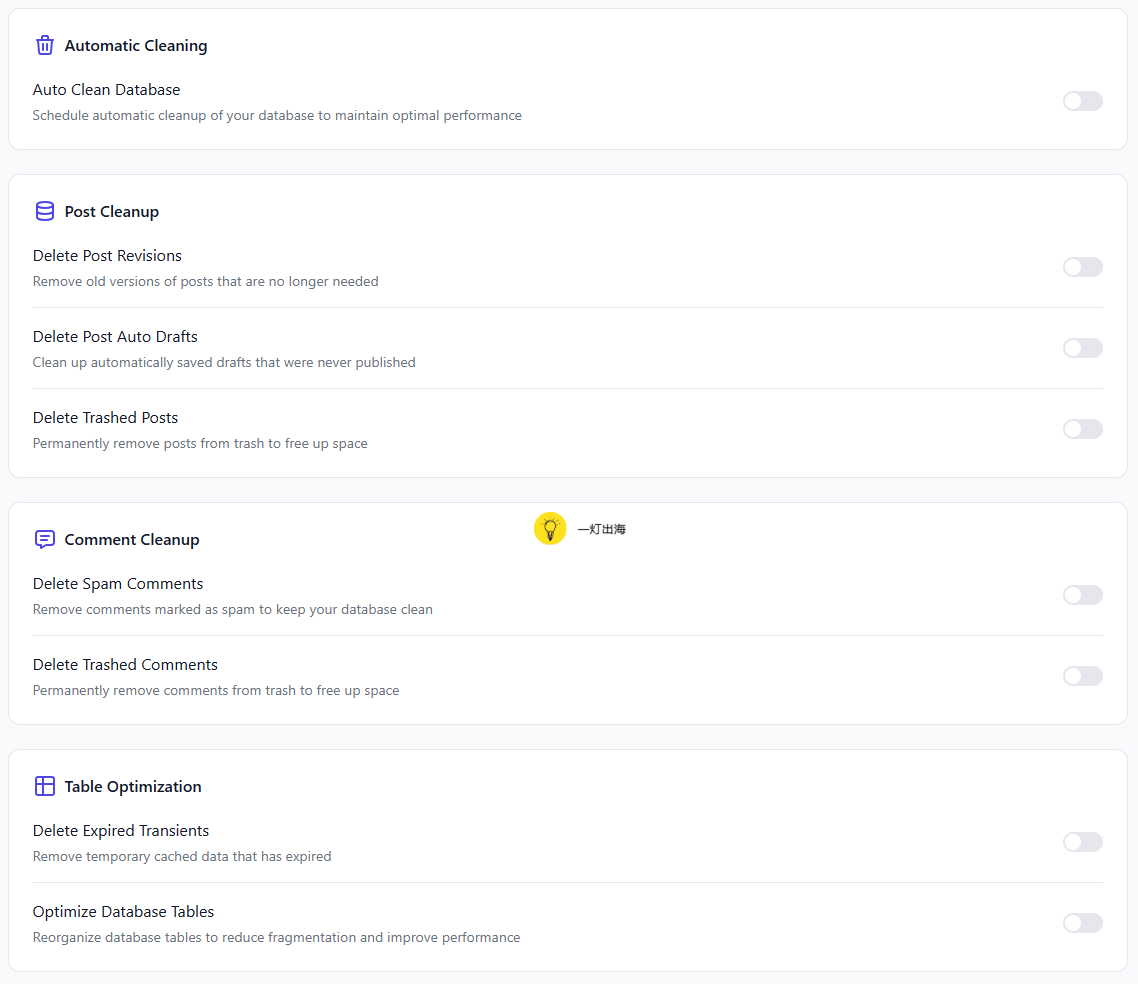Toggle Delete Post Auto Drafts on
Viewport: 1138px width, 984px height.
[1083, 348]
